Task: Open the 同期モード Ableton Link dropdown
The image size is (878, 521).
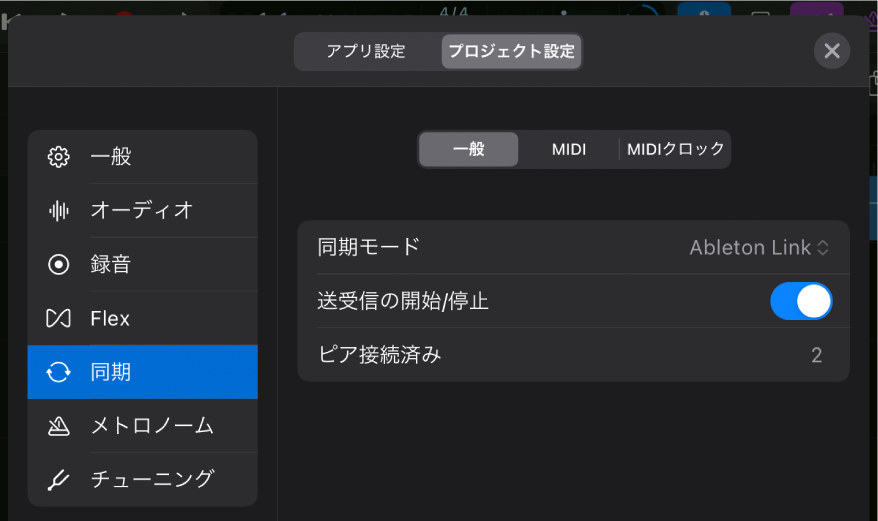Action: tap(759, 248)
